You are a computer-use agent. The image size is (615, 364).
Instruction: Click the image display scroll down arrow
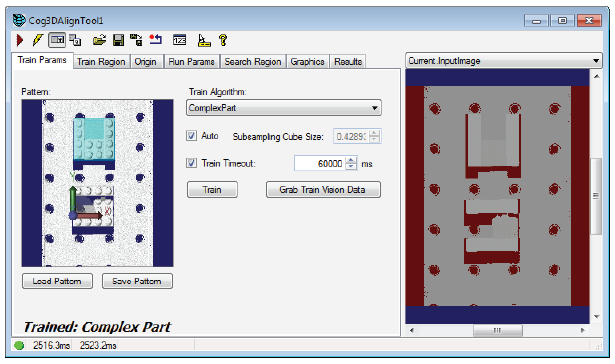596,317
